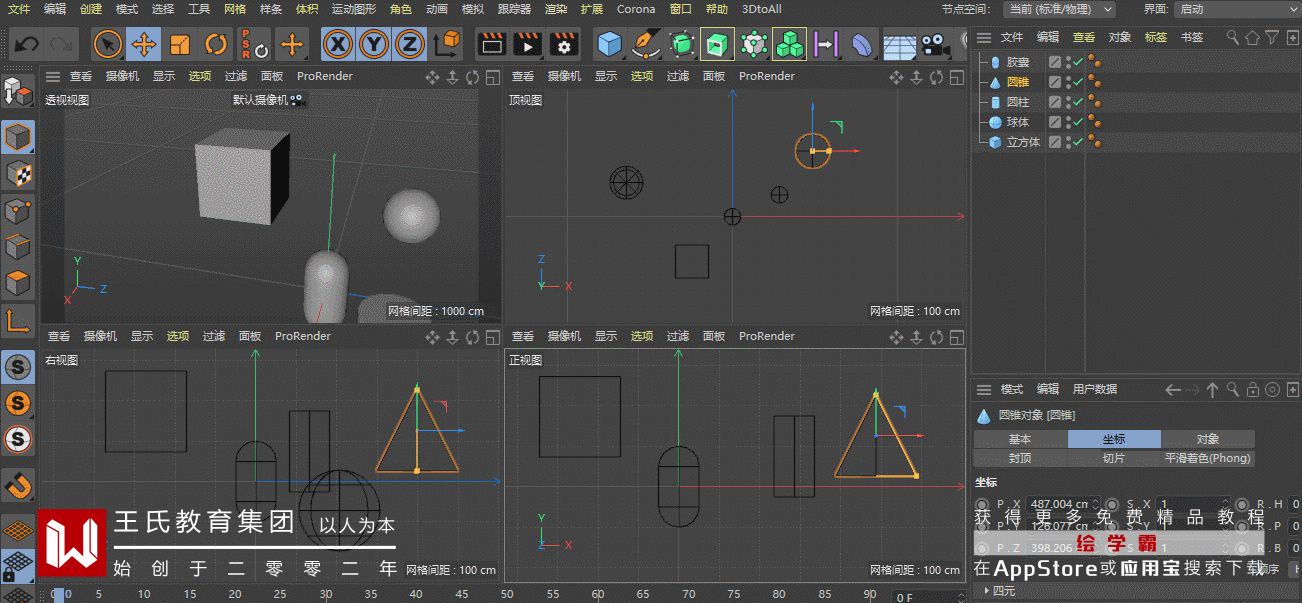
Task: Click the MoGraph Cloner icon
Action: click(x=753, y=45)
